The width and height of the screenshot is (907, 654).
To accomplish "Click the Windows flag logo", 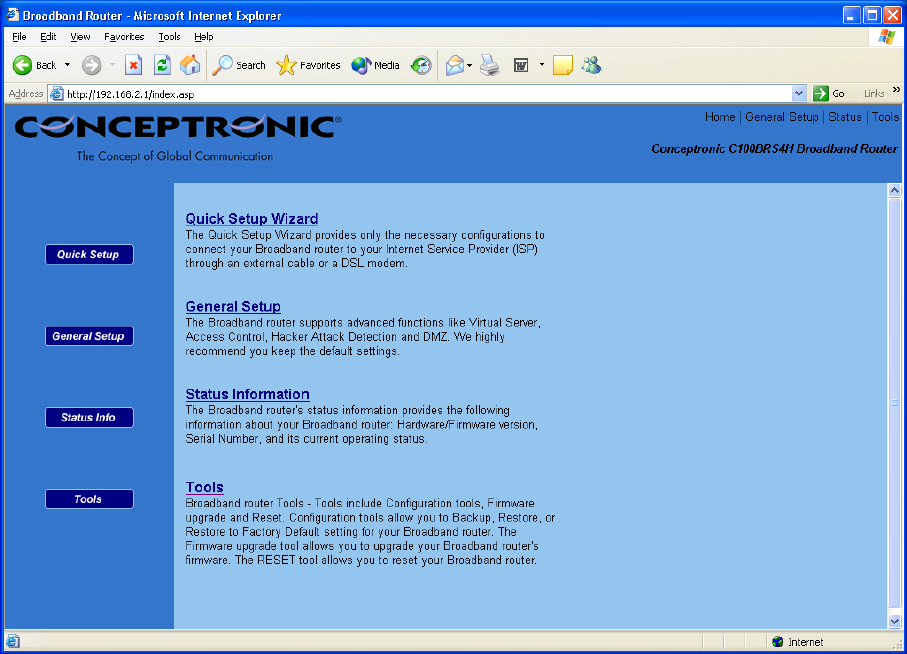I will (887, 37).
